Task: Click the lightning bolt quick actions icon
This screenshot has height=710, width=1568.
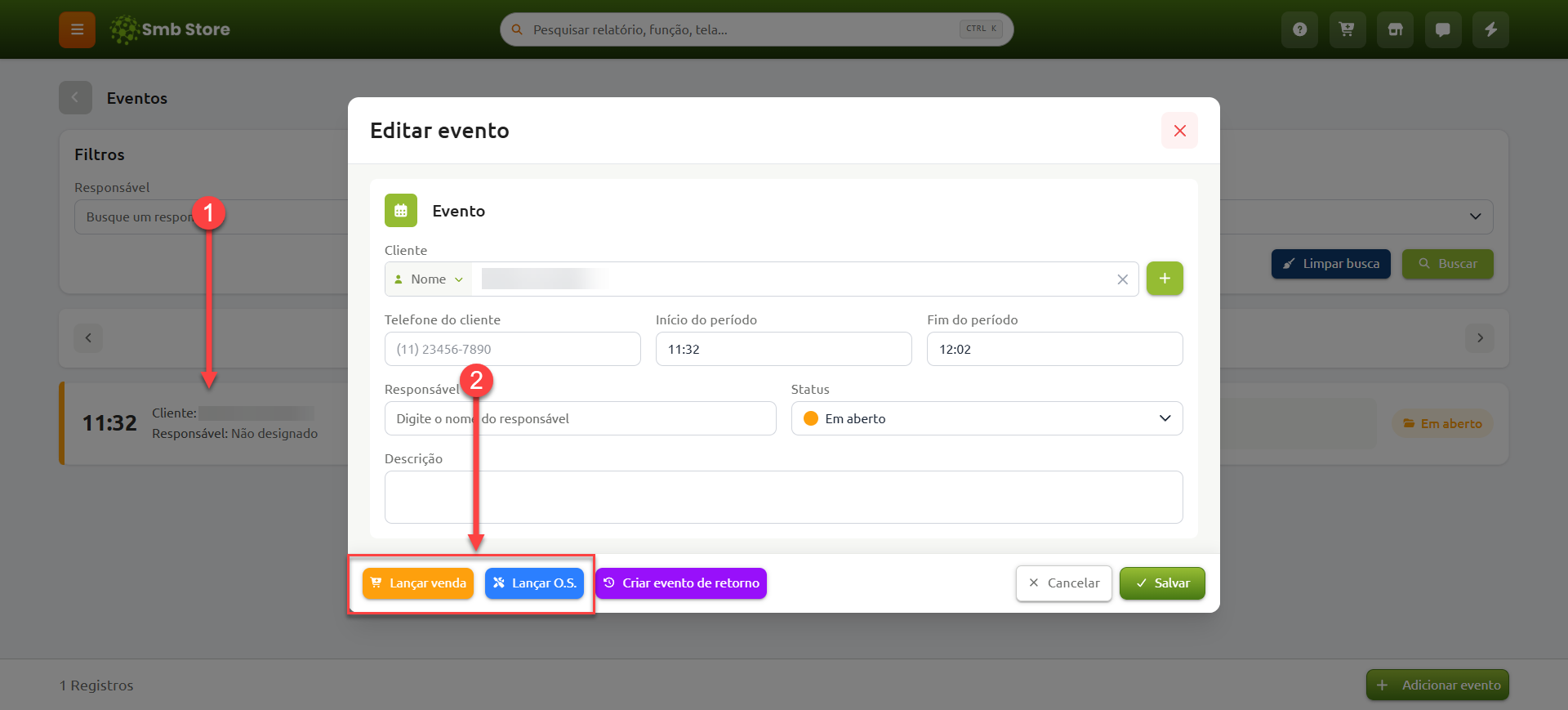Action: click(x=1490, y=29)
